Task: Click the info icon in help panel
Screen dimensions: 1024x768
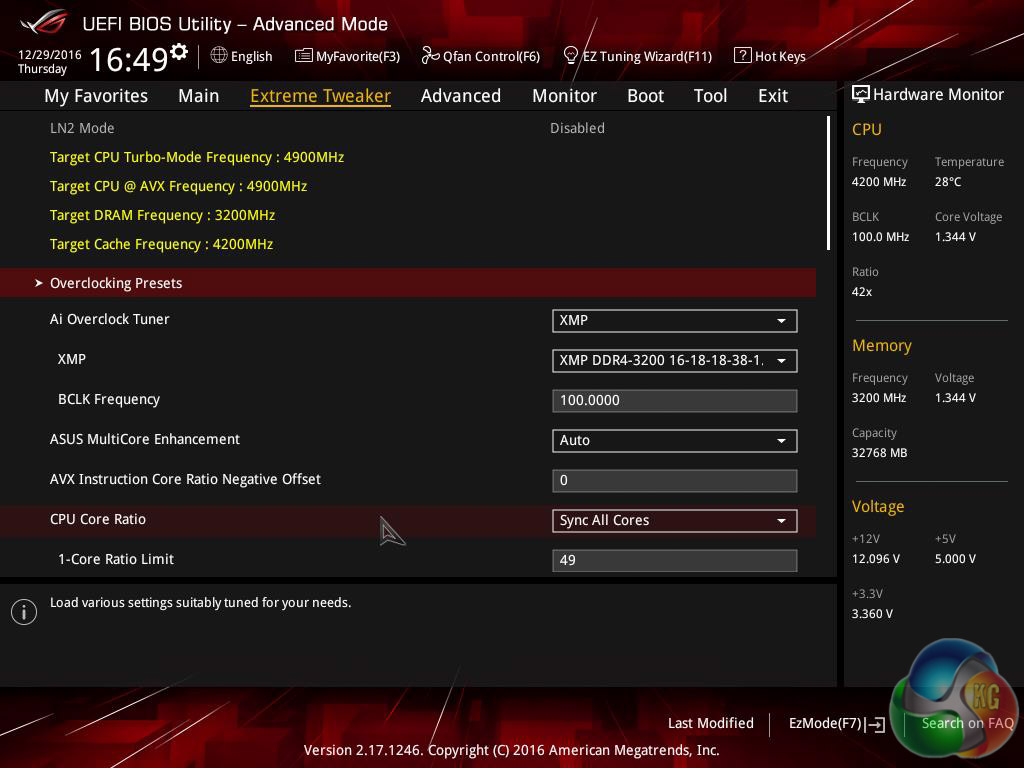Action: coord(24,612)
